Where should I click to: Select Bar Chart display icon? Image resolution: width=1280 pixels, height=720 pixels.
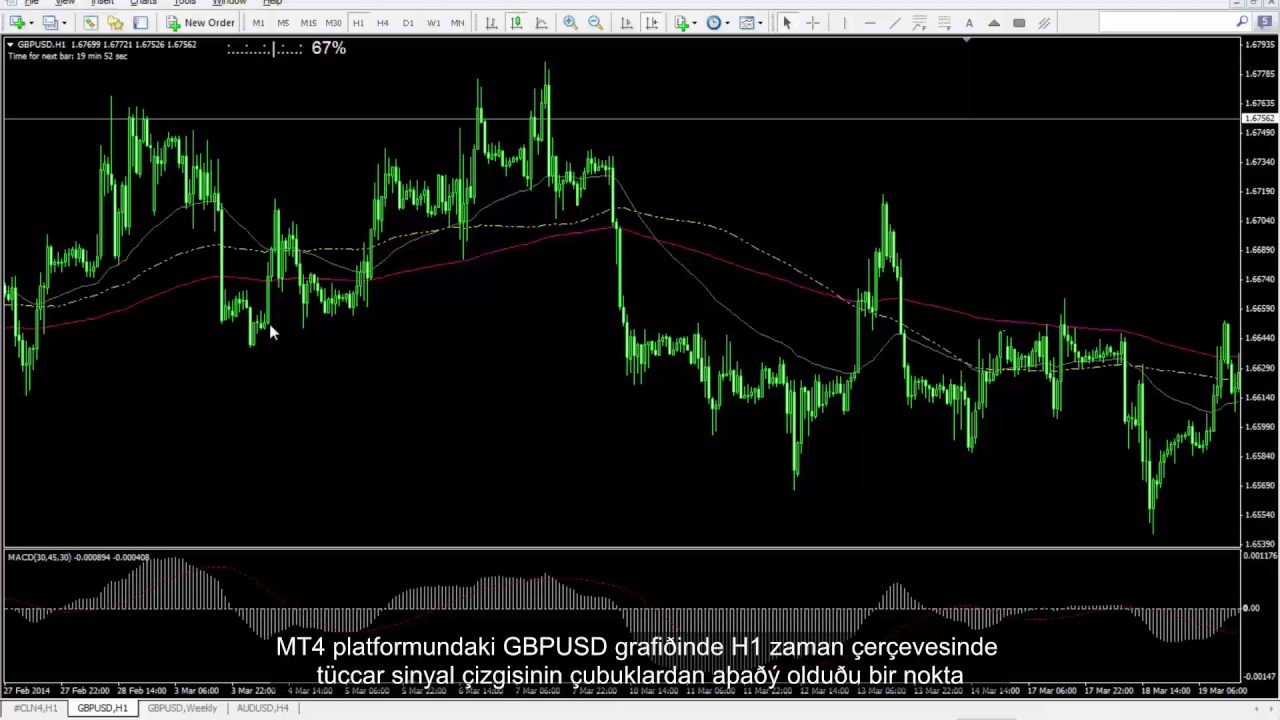click(x=491, y=22)
